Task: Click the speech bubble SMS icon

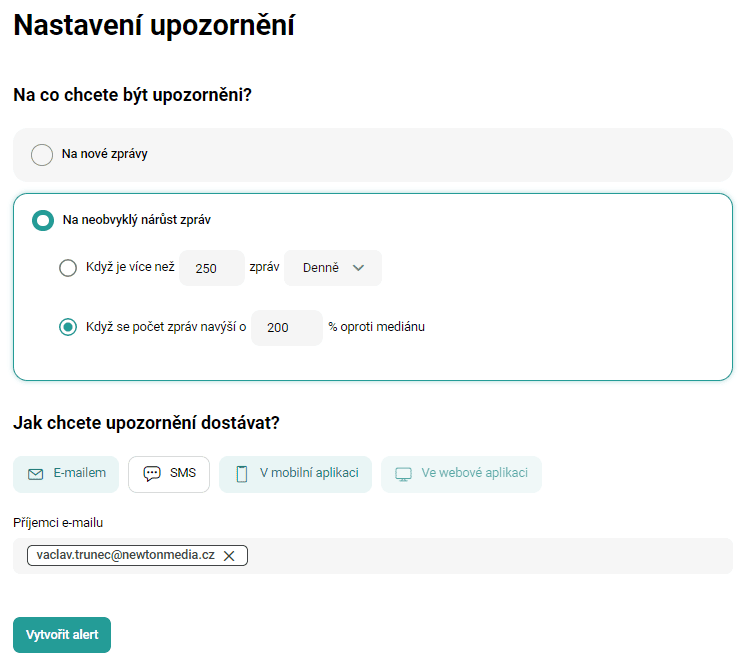Action: 152,473
